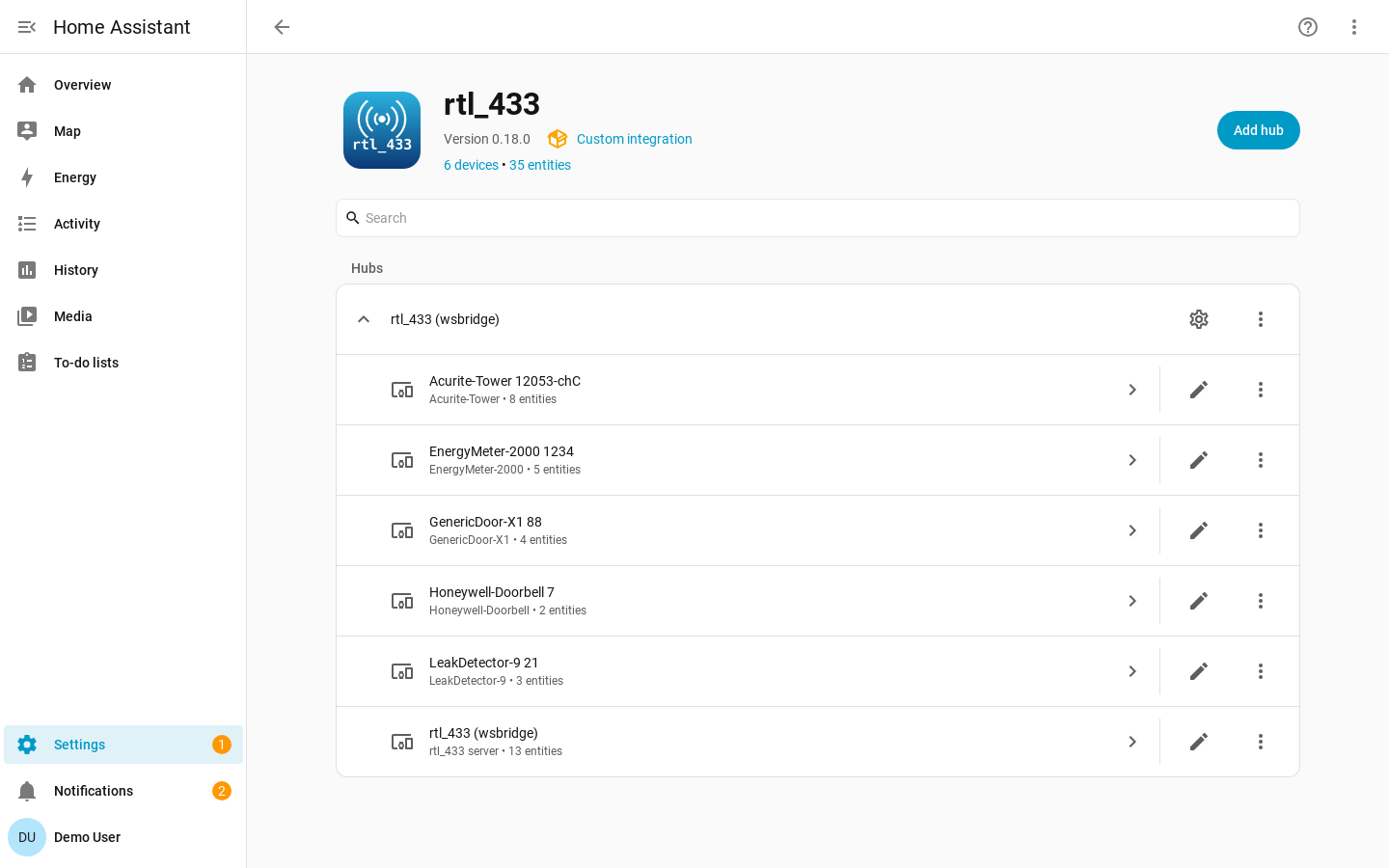Select 'rtl_433 server • 13 entities' text
This screenshot has width=1389, height=868.
pyautogui.click(x=496, y=751)
